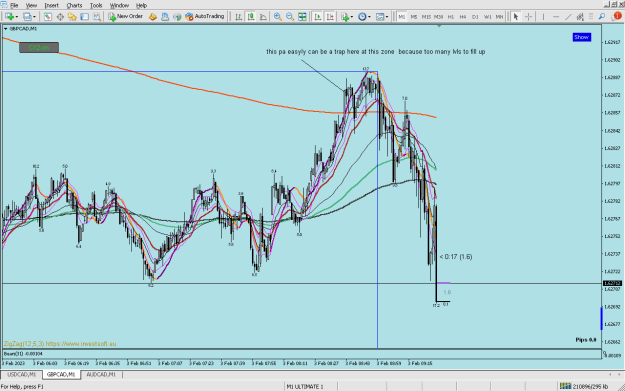Open the search magnifier
This screenshot has width=625, height=391.
[x=602, y=17]
